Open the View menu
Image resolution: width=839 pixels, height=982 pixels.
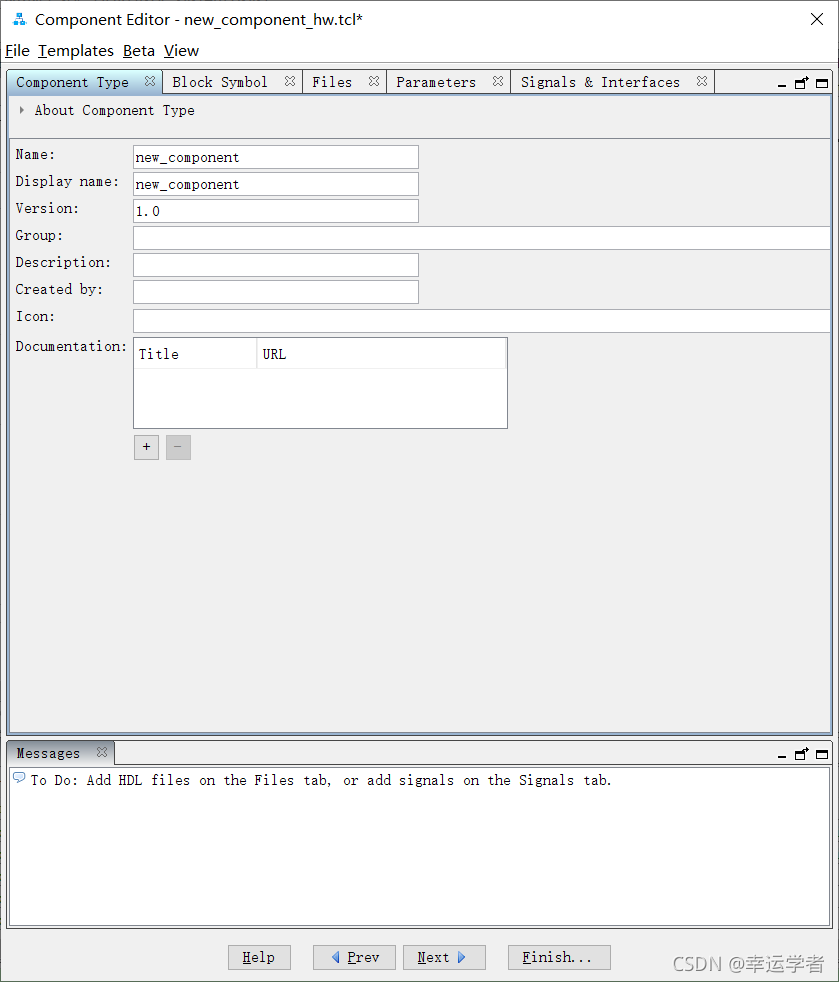182,51
